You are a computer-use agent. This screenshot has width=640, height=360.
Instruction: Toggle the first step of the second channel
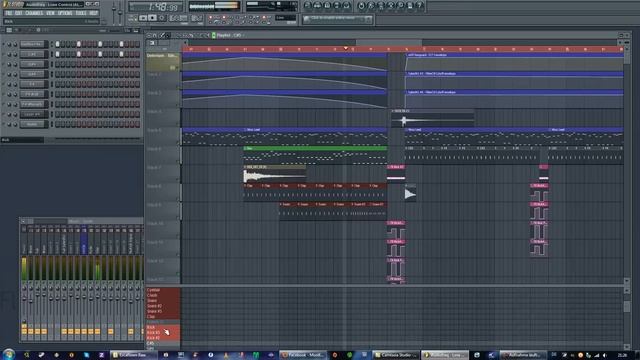[x=57, y=54]
